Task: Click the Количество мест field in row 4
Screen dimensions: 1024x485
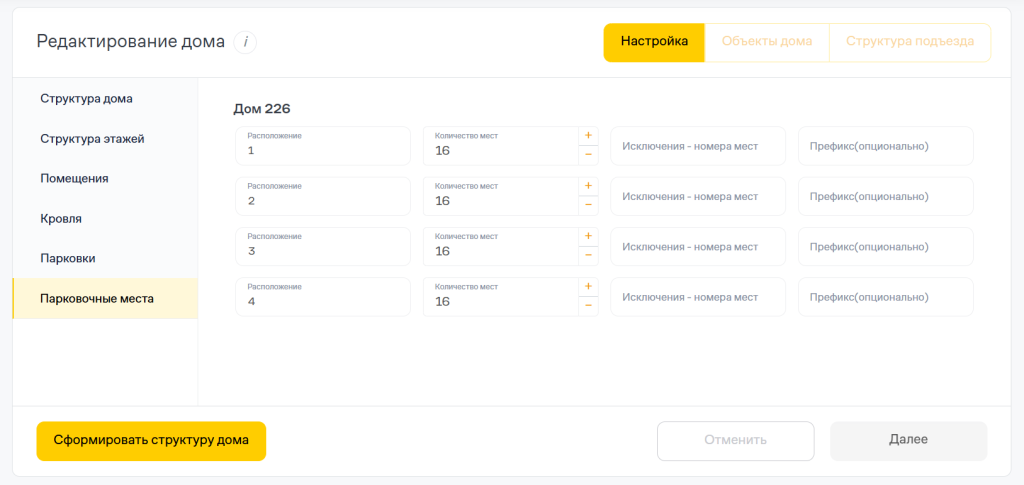Action: 501,296
